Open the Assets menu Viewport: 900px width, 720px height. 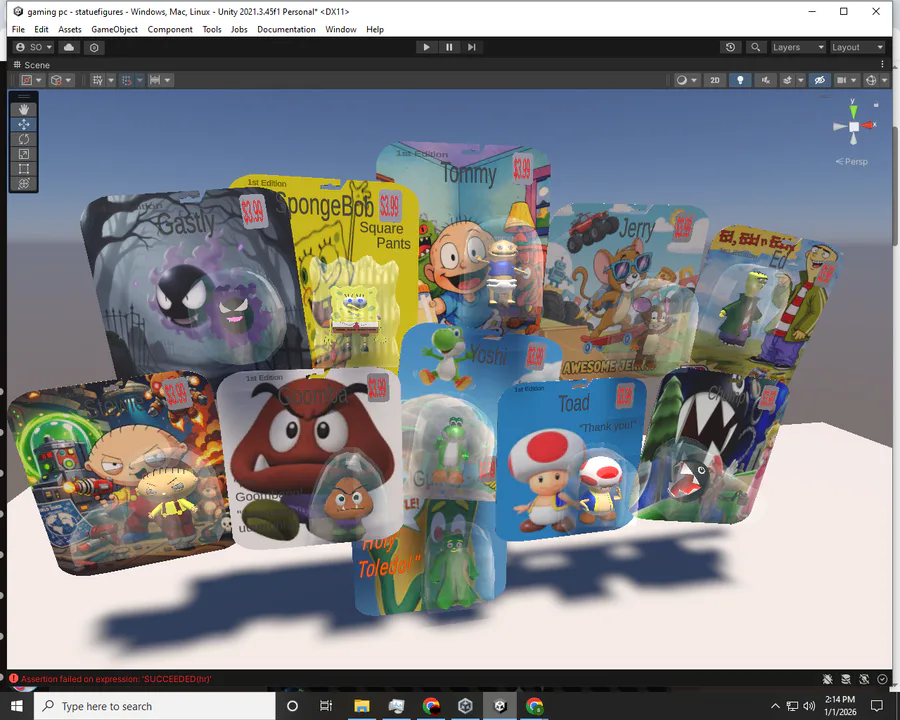69,29
